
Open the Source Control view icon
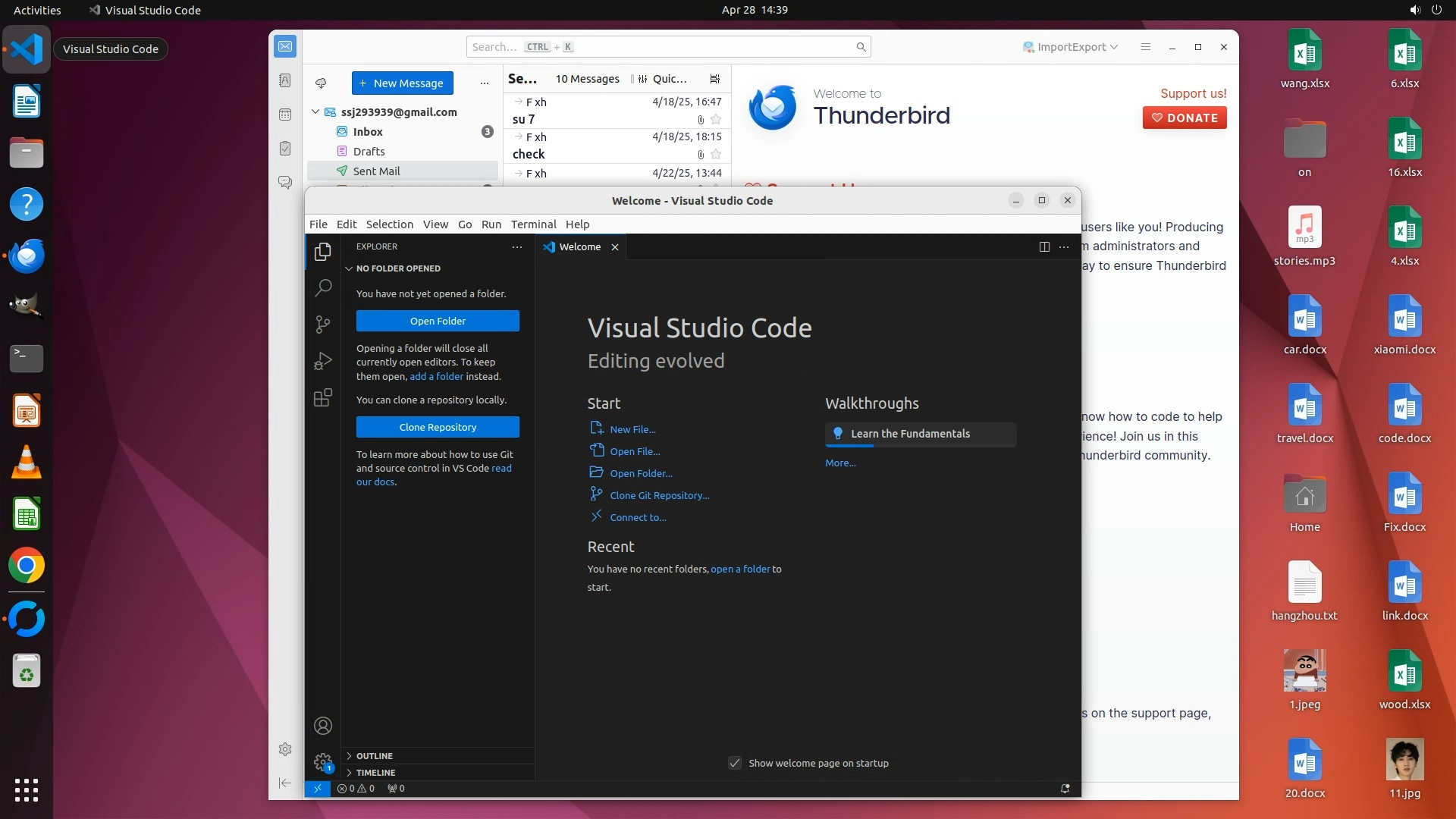(x=323, y=325)
